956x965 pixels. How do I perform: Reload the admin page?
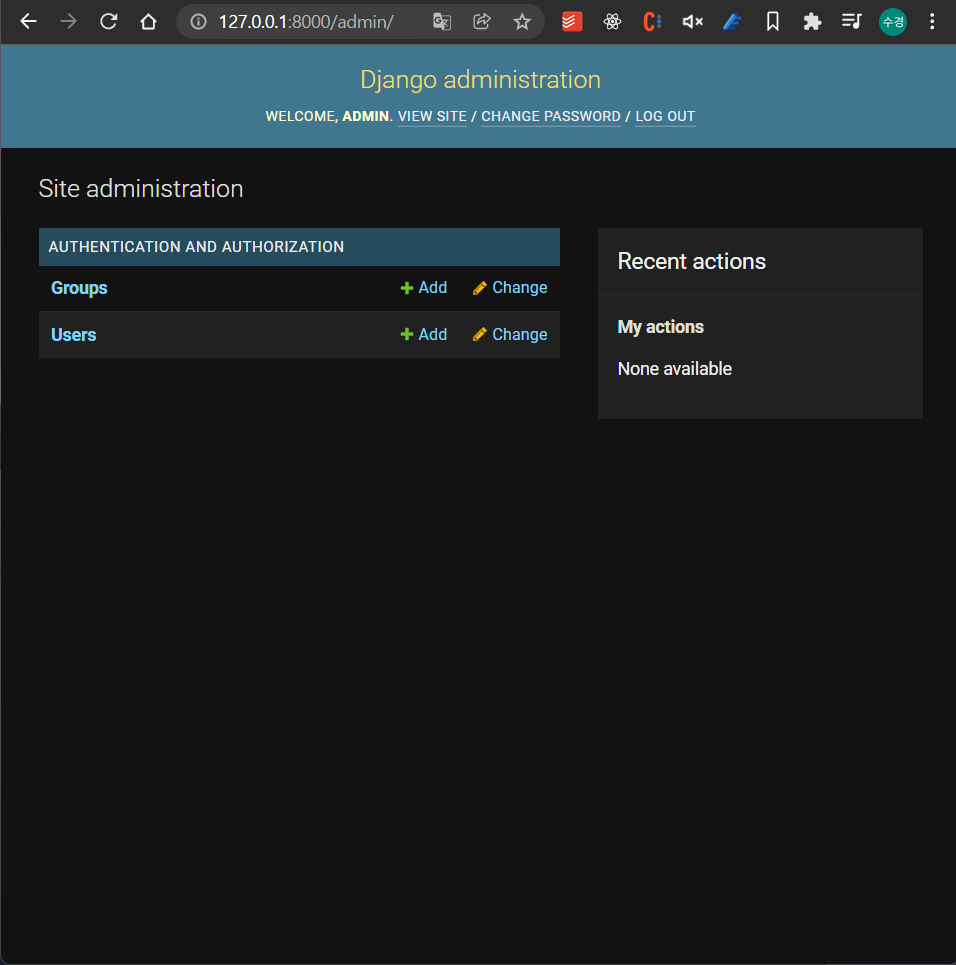click(x=108, y=22)
